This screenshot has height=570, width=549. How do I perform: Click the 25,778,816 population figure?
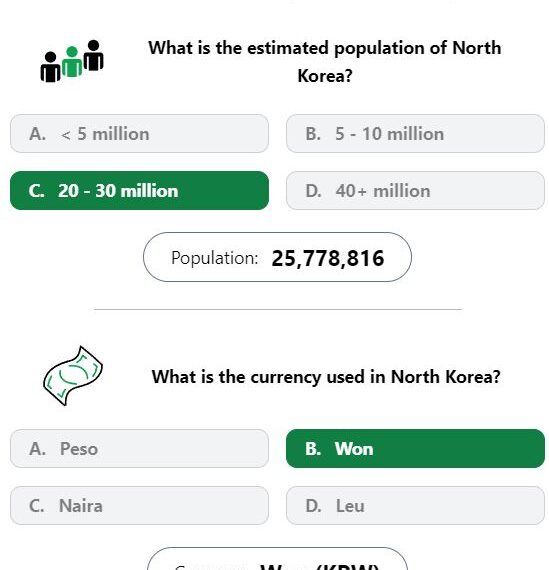[328, 258]
